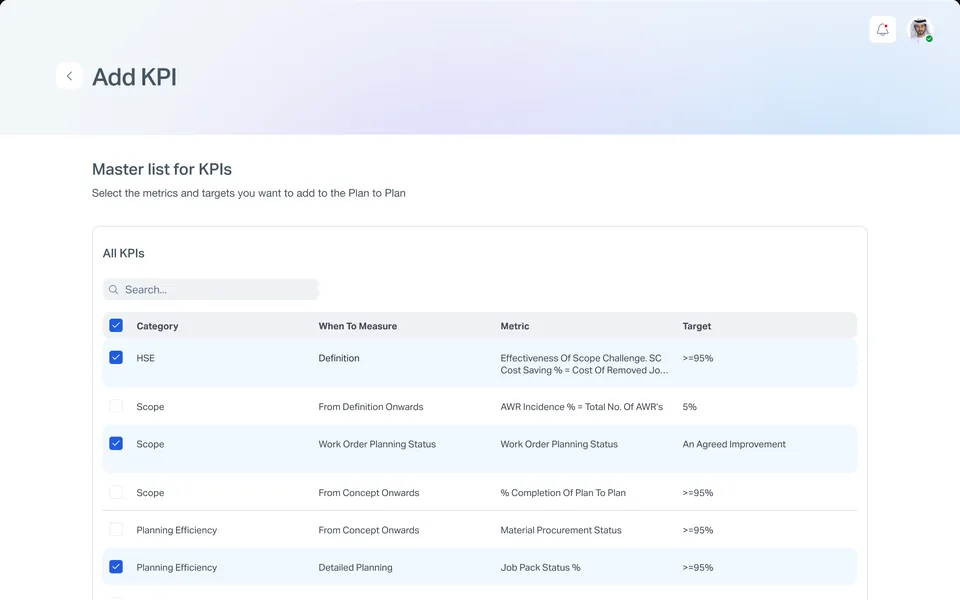Screen dimensions: 960x600
Task: Click Work Order Planning Status in When To Measure column
Action: [x=377, y=444]
